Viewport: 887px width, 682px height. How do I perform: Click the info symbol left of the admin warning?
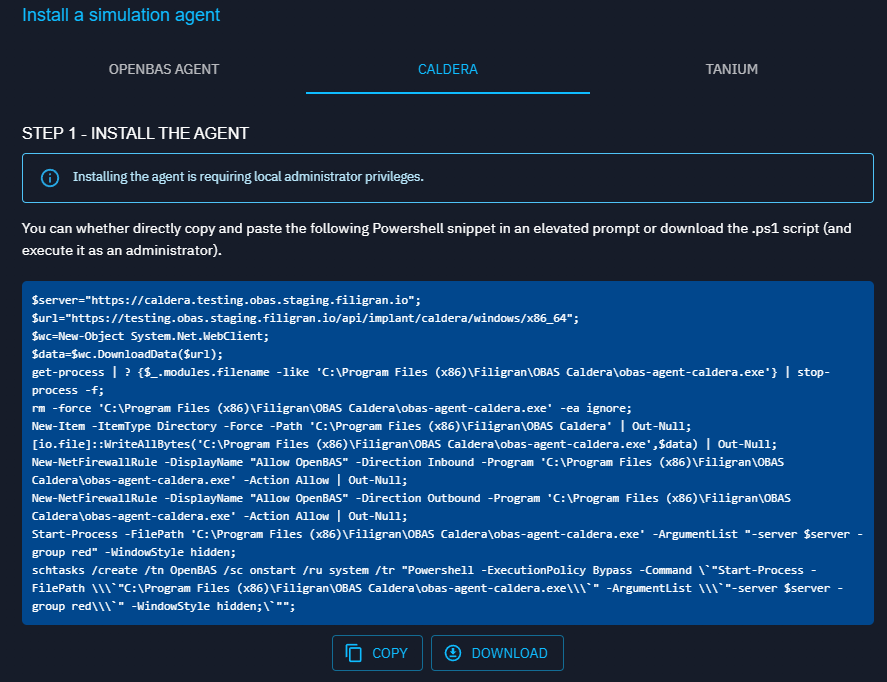pos(50,177)
